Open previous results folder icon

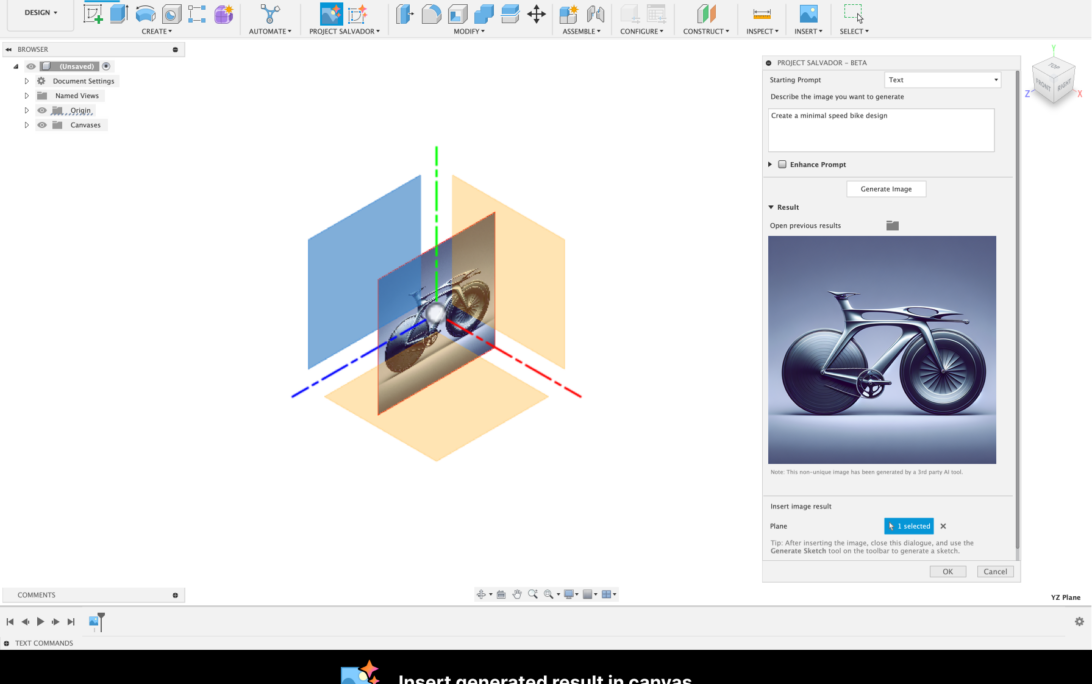(x=892, y=226)
